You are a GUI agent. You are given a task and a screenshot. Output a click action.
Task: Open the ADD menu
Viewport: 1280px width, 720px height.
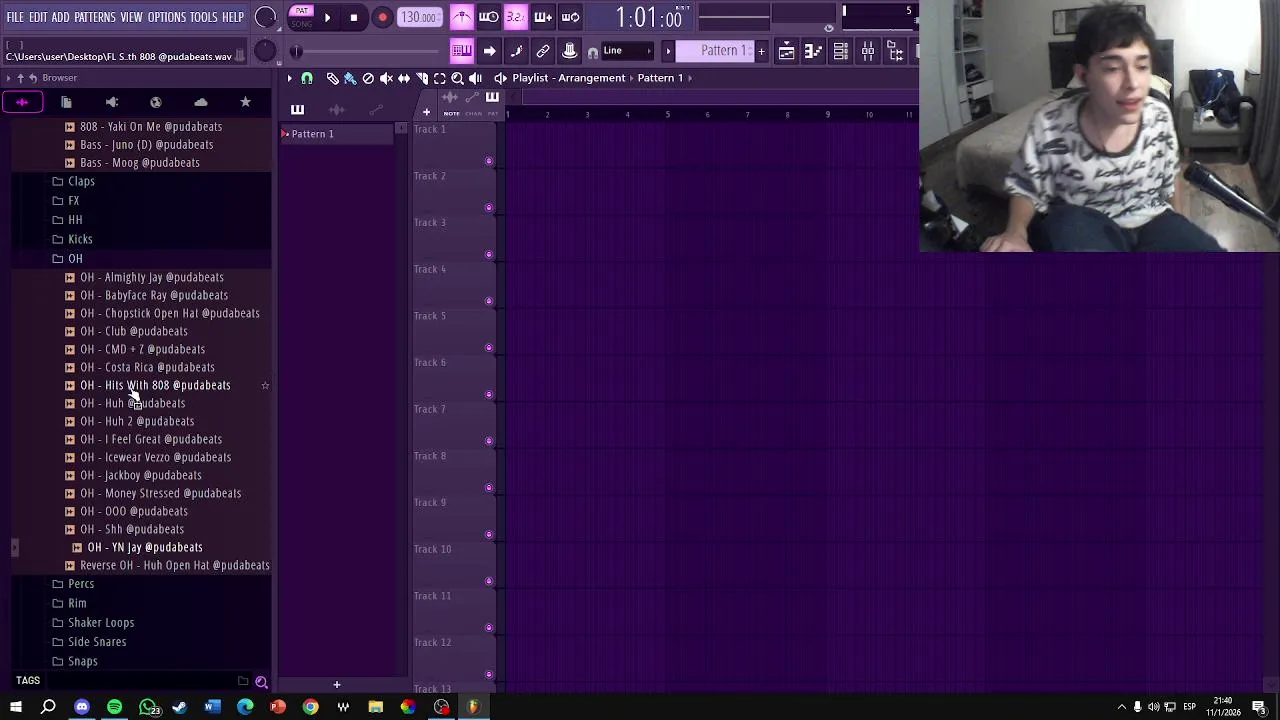60,17
